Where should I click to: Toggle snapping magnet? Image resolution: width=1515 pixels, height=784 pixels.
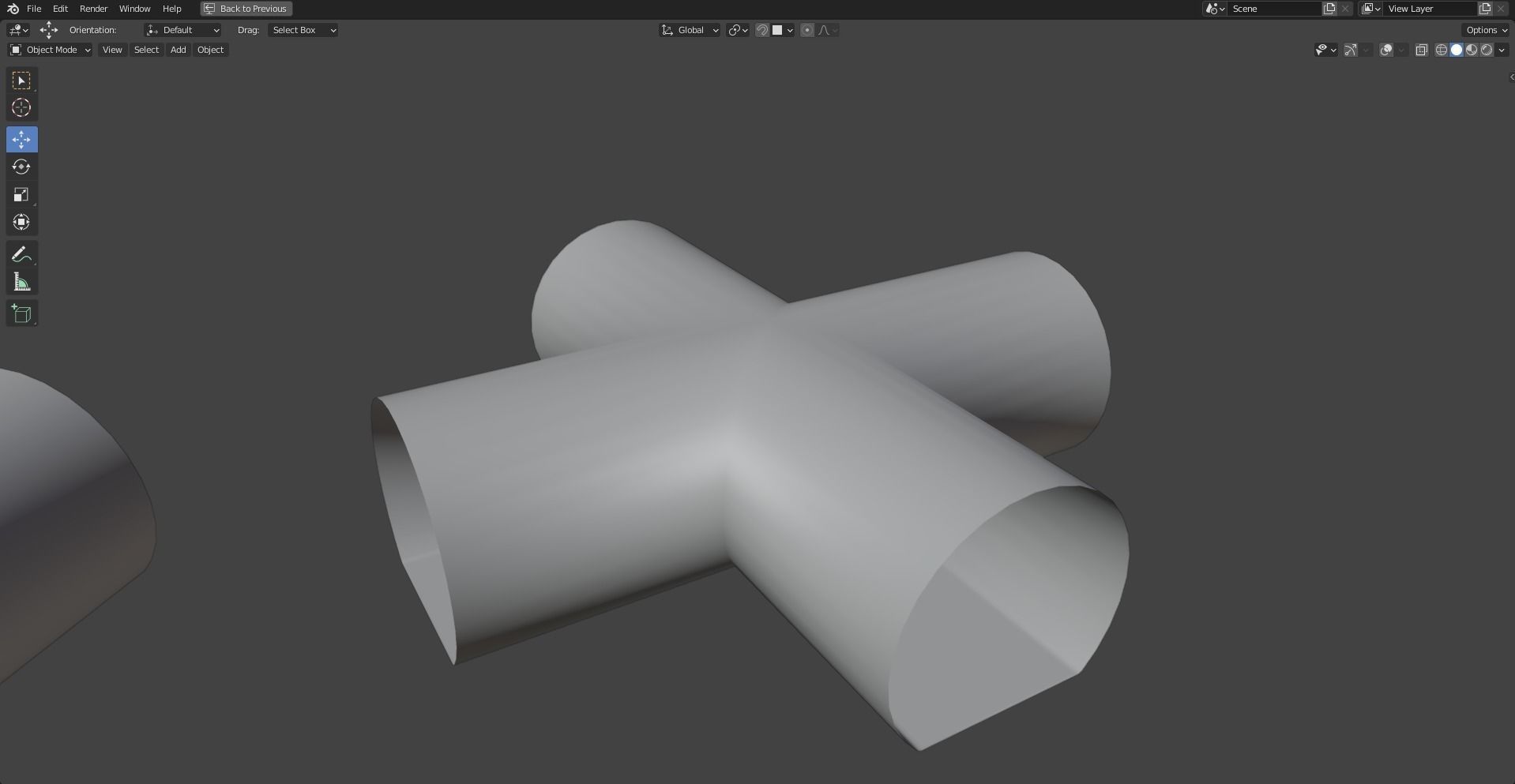[762, 30]
